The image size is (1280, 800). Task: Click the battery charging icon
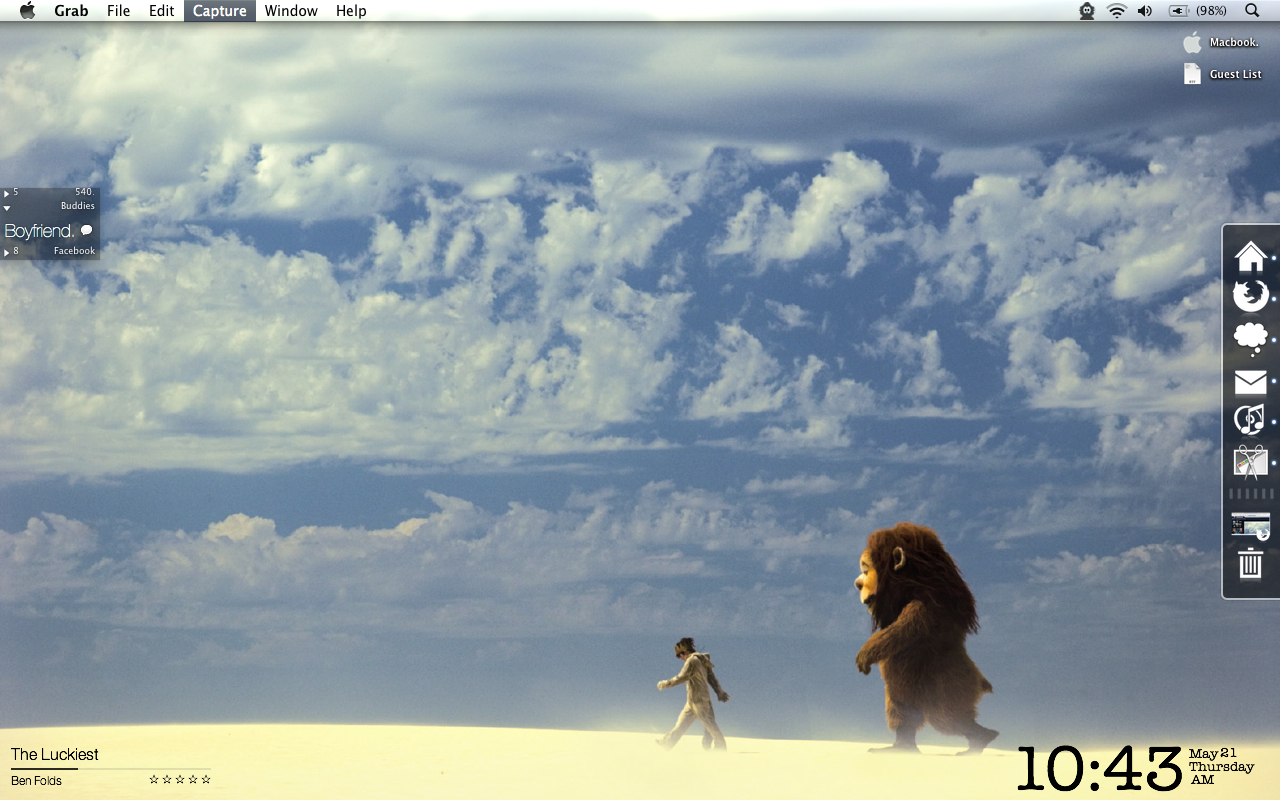(x=1179, y=11)
